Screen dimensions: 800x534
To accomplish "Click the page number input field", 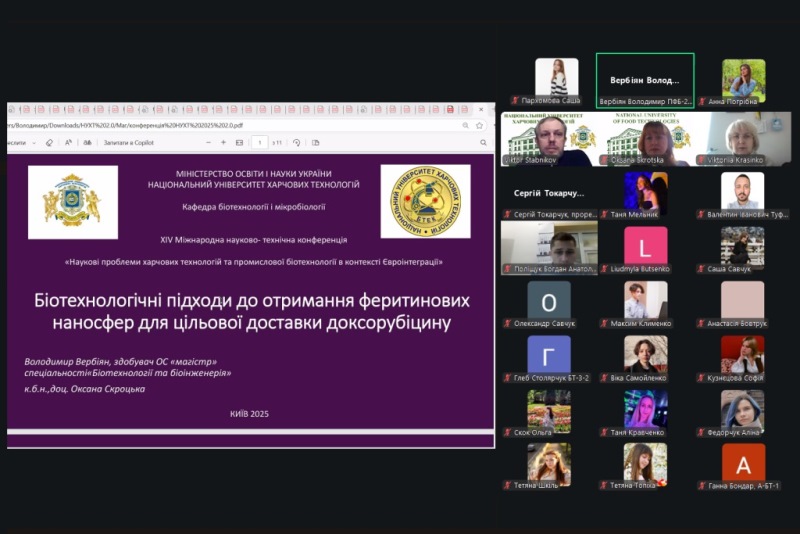I will (x=259, y=142).
